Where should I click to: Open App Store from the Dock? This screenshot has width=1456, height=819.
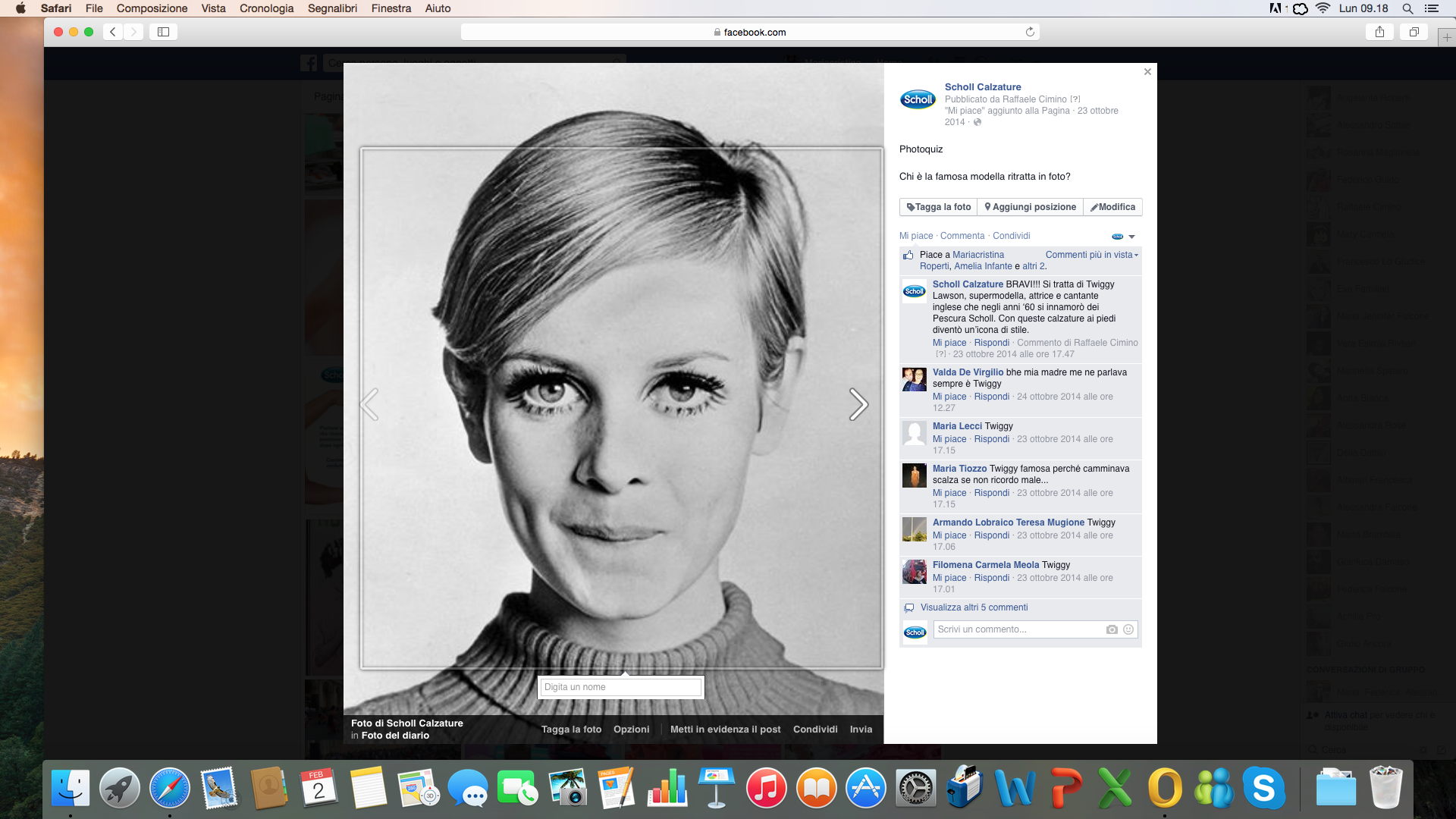(866, 788)
